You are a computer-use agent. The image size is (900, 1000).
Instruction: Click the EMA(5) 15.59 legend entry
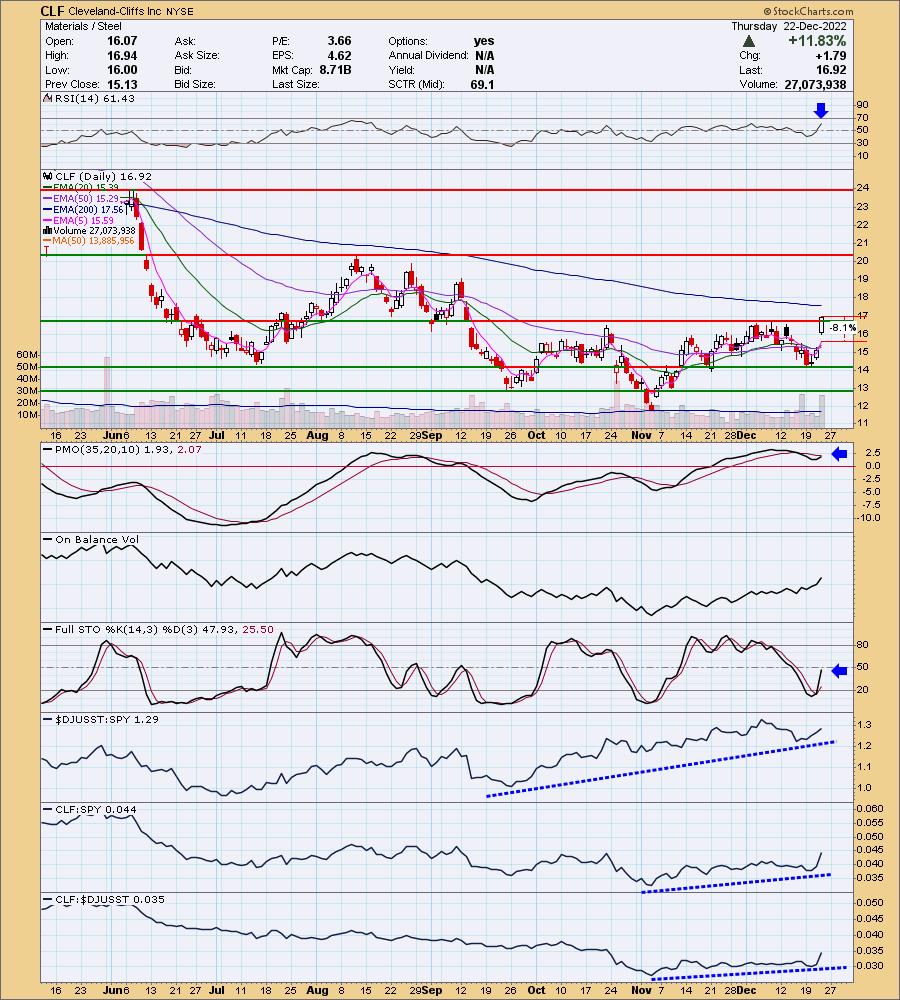click(x=78, y=220)
